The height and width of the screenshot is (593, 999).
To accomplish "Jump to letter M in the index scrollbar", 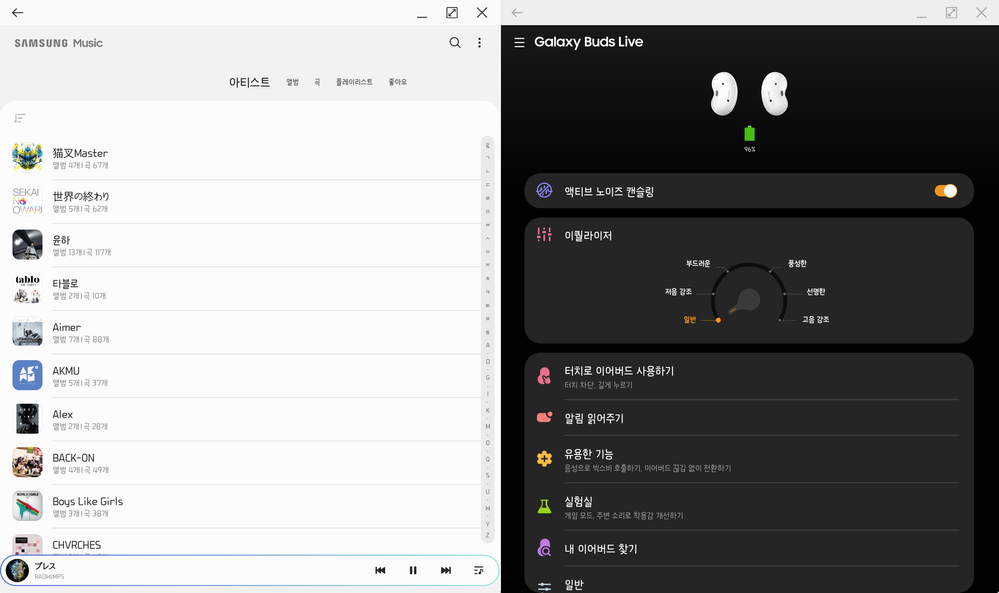I will 488,426.
